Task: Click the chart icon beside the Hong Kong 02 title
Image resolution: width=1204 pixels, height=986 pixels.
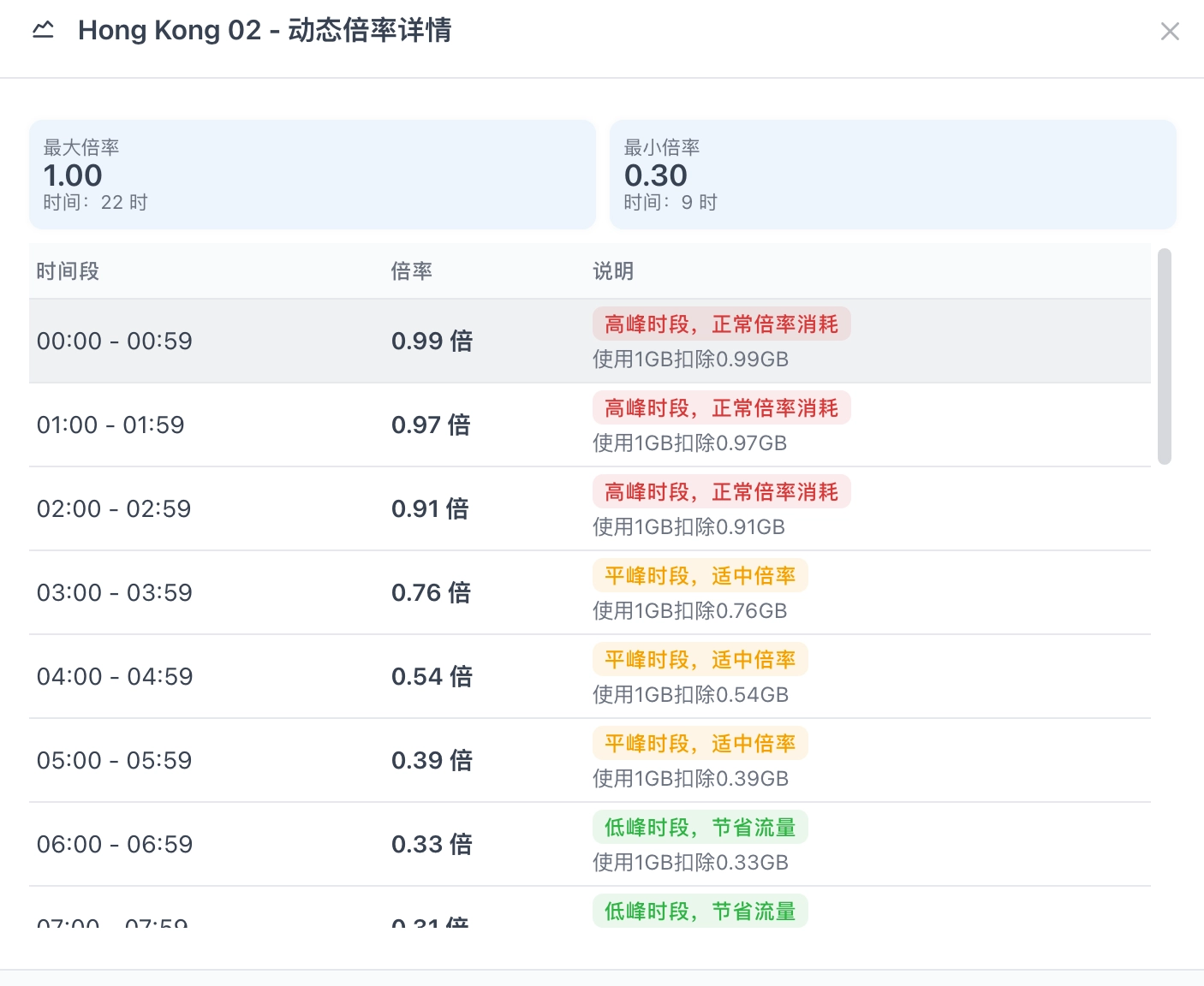Action: point(43,31)
